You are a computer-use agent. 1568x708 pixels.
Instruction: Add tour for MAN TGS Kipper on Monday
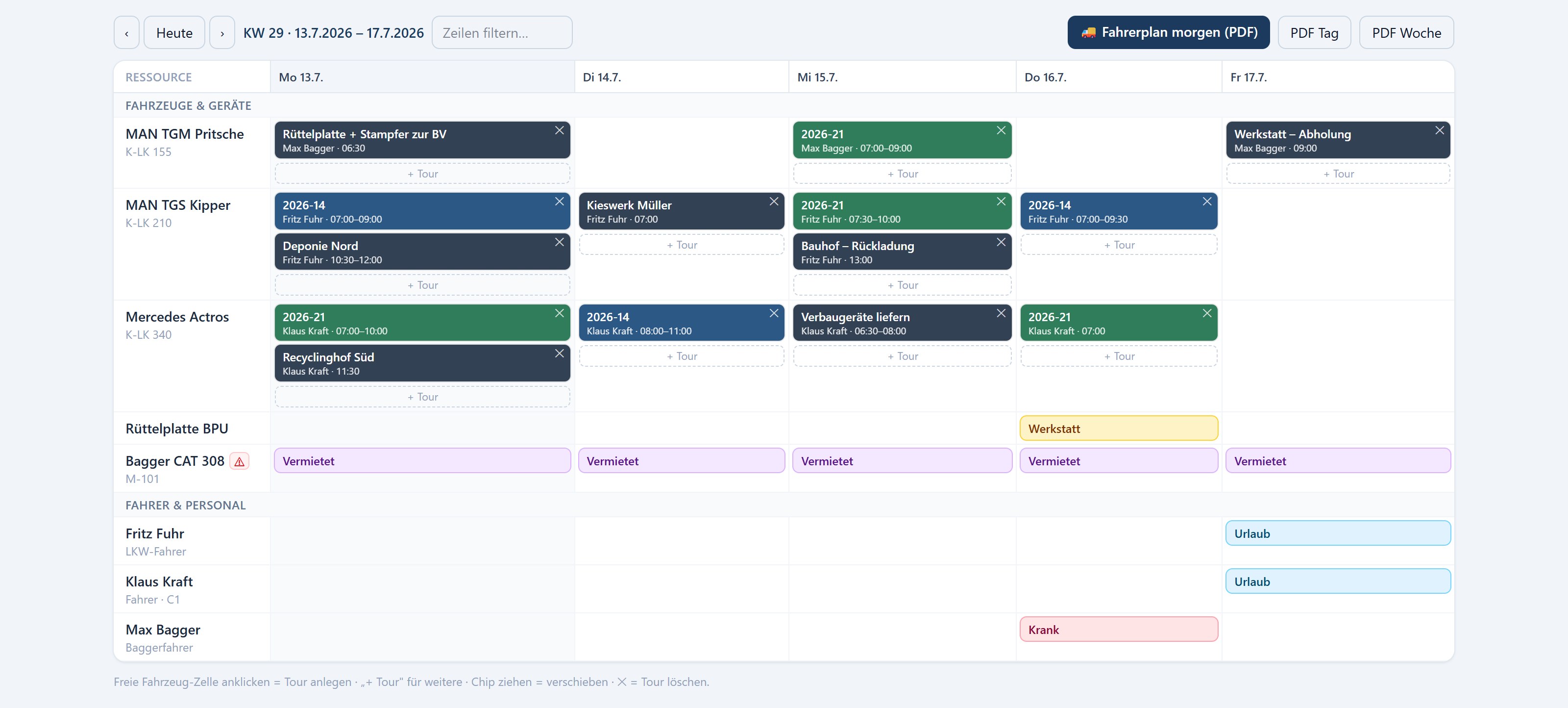click(422, 285)
